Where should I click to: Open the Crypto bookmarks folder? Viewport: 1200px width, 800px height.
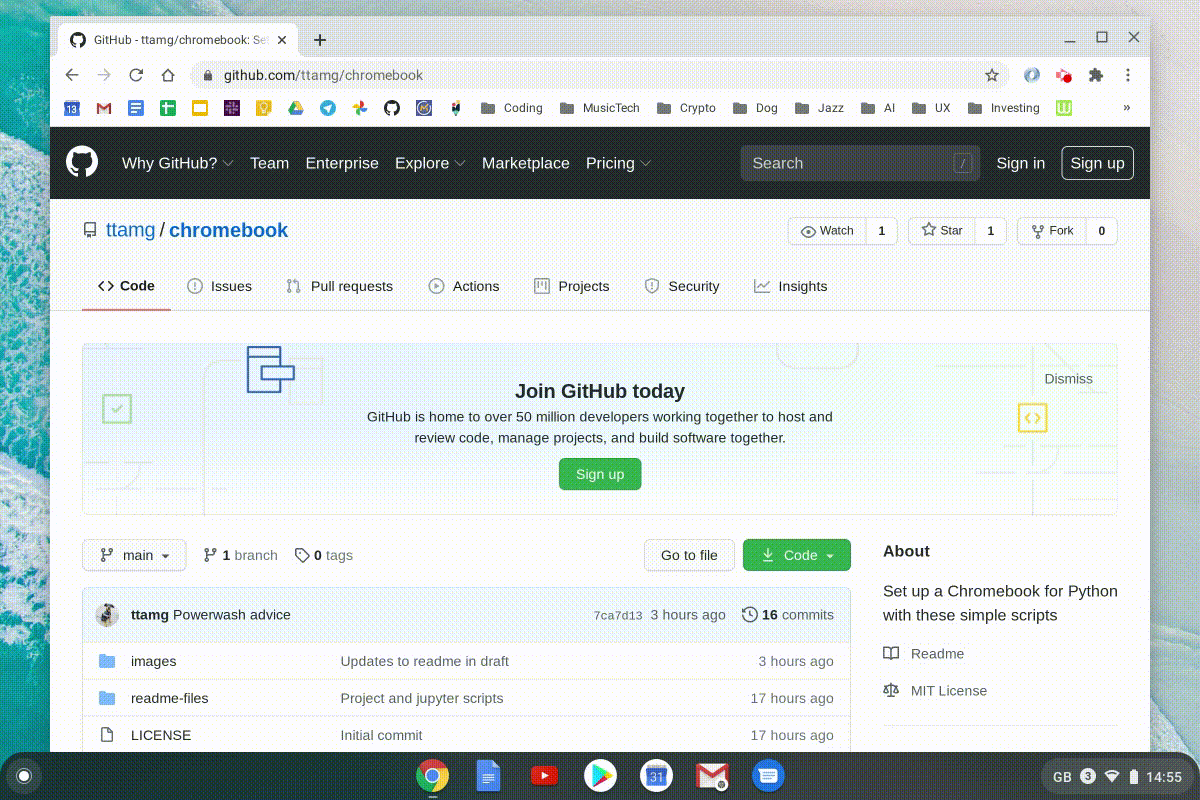pyautogui.click(x=686, y=108)
